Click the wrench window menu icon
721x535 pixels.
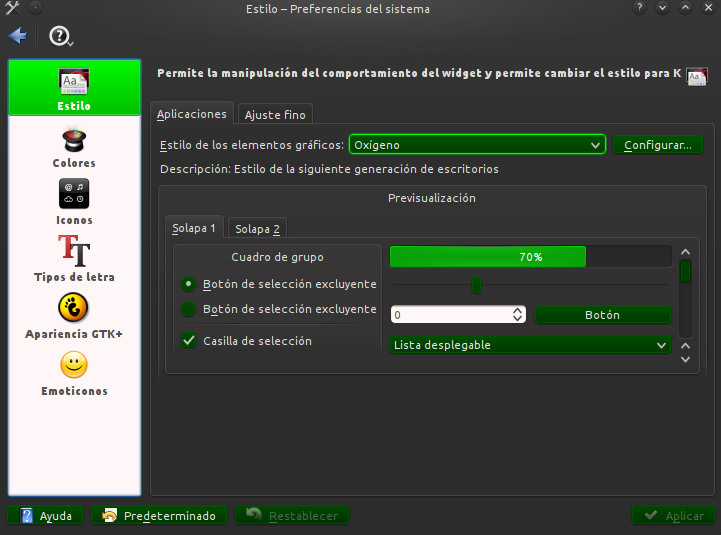tap(12, 8)
